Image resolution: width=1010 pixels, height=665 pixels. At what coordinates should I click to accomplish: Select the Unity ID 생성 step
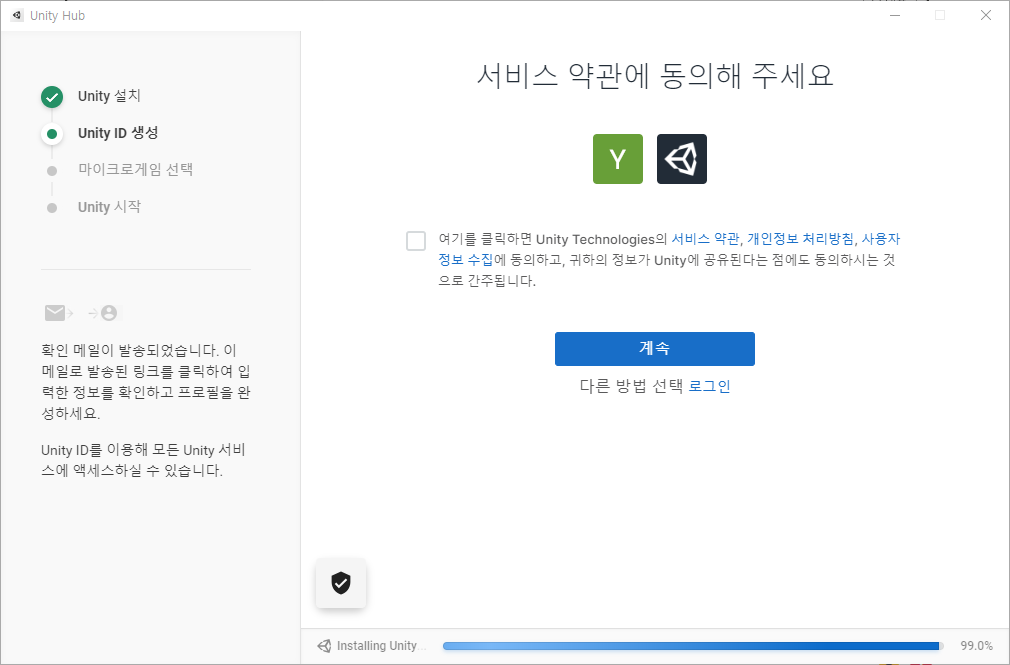coord(118,133)
